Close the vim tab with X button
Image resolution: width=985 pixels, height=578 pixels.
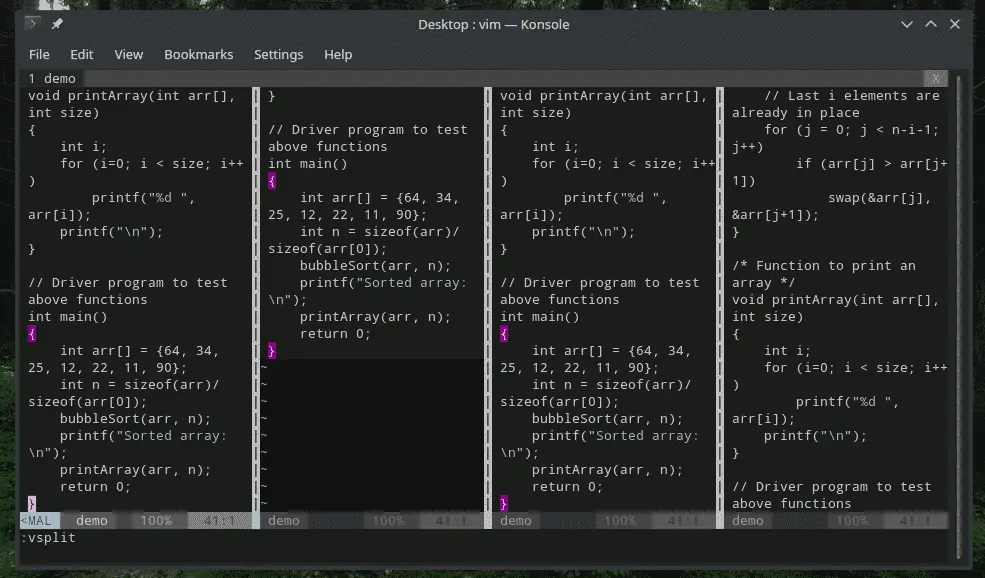pos(935,79)
